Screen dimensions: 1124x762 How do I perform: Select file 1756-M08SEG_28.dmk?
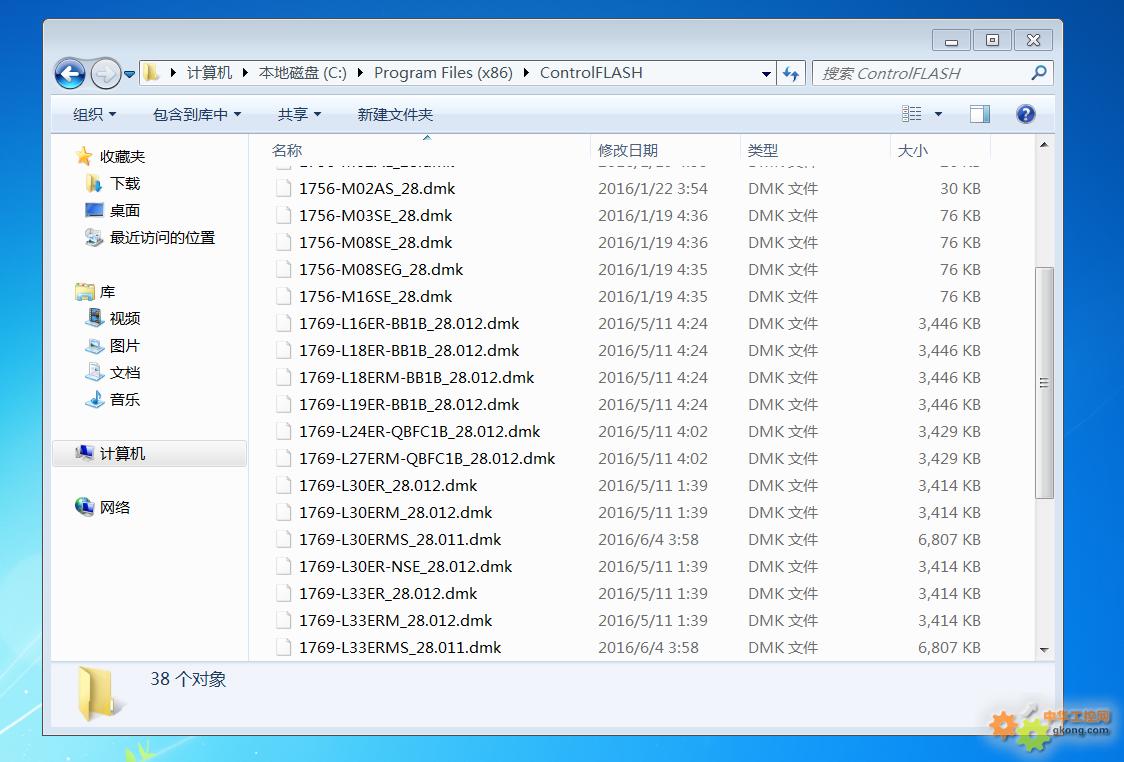(x=381, y=270)
